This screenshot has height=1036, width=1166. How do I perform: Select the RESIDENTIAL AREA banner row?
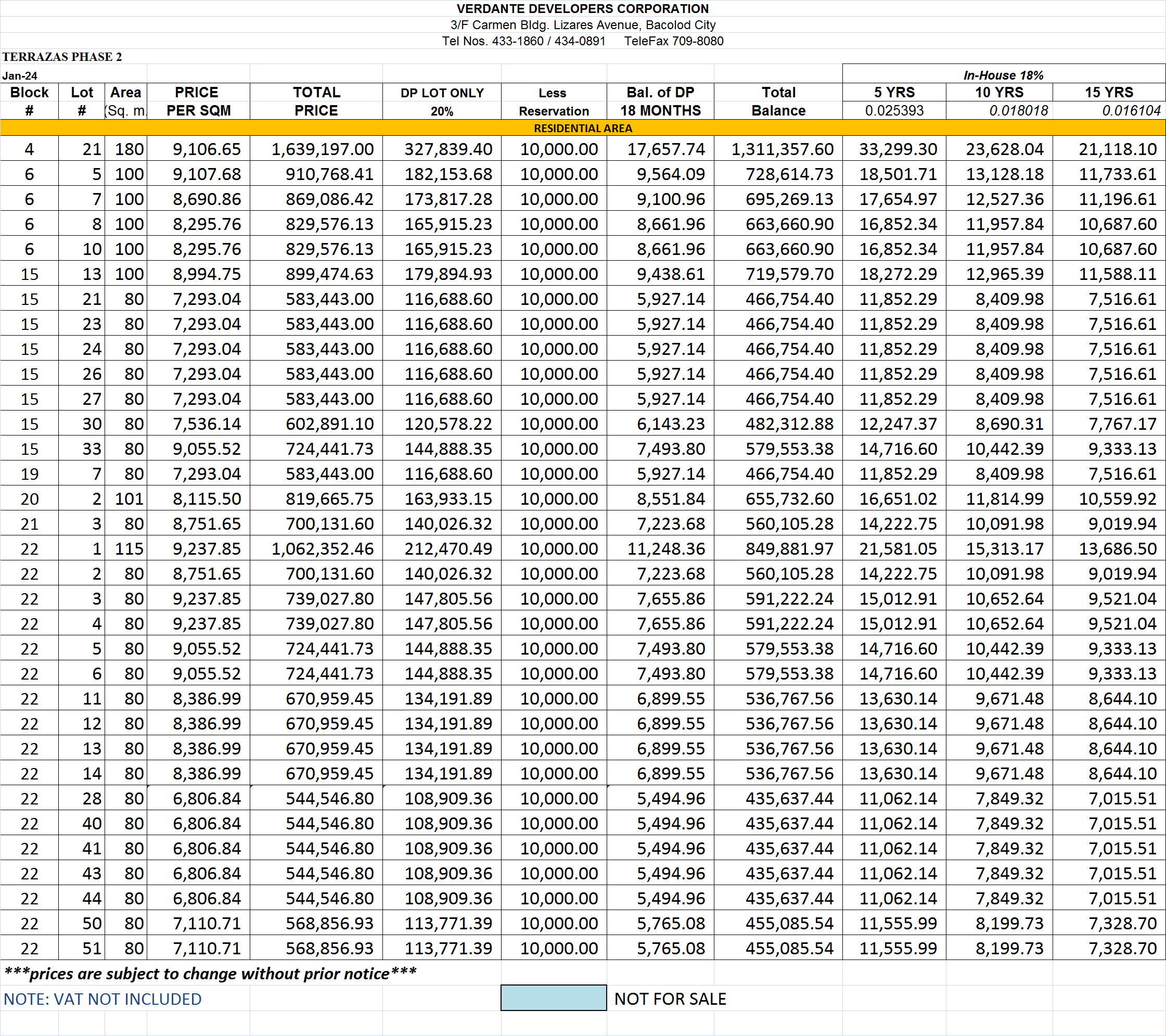pos(583,128)
